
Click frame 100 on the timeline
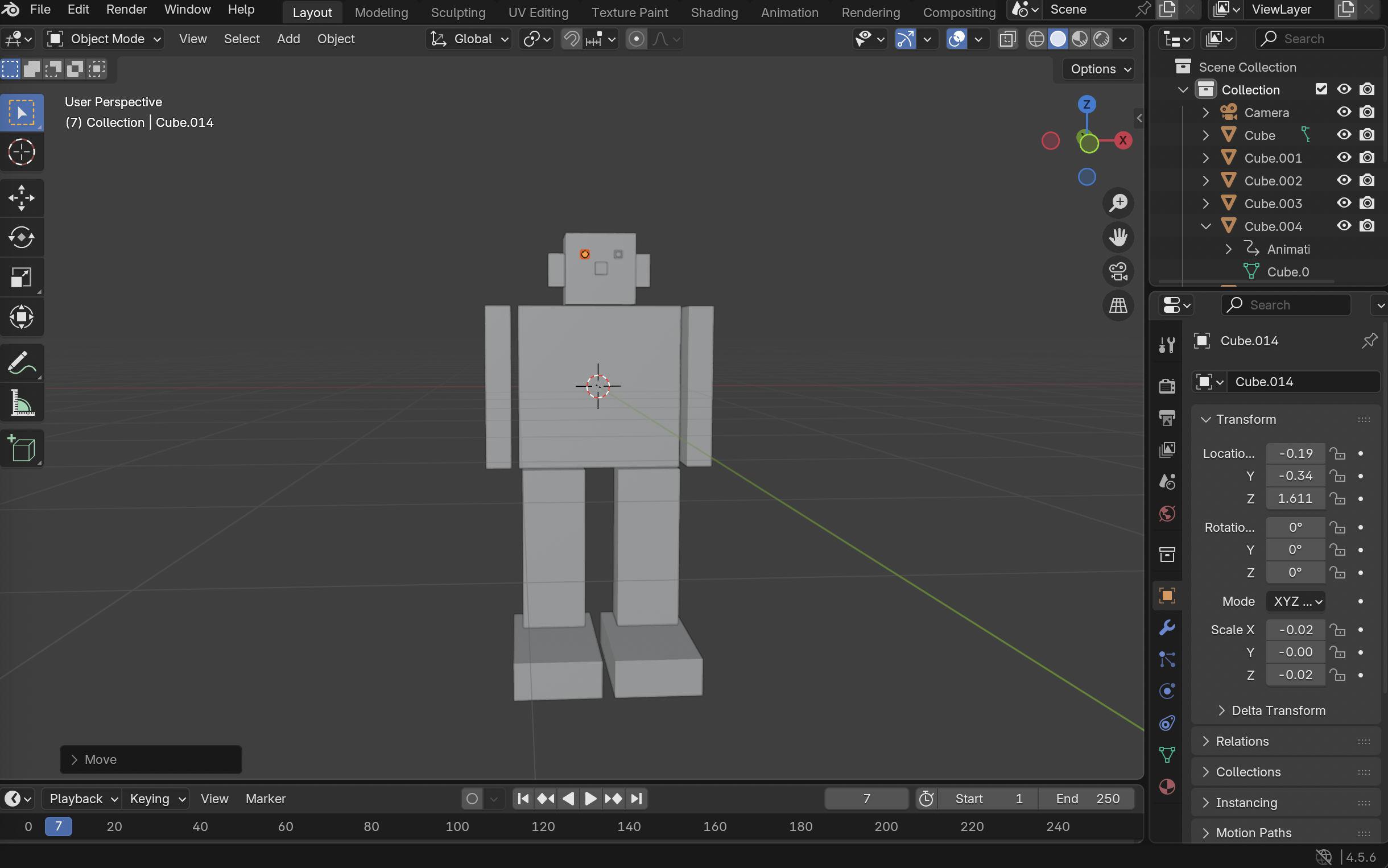click(457, 826)
